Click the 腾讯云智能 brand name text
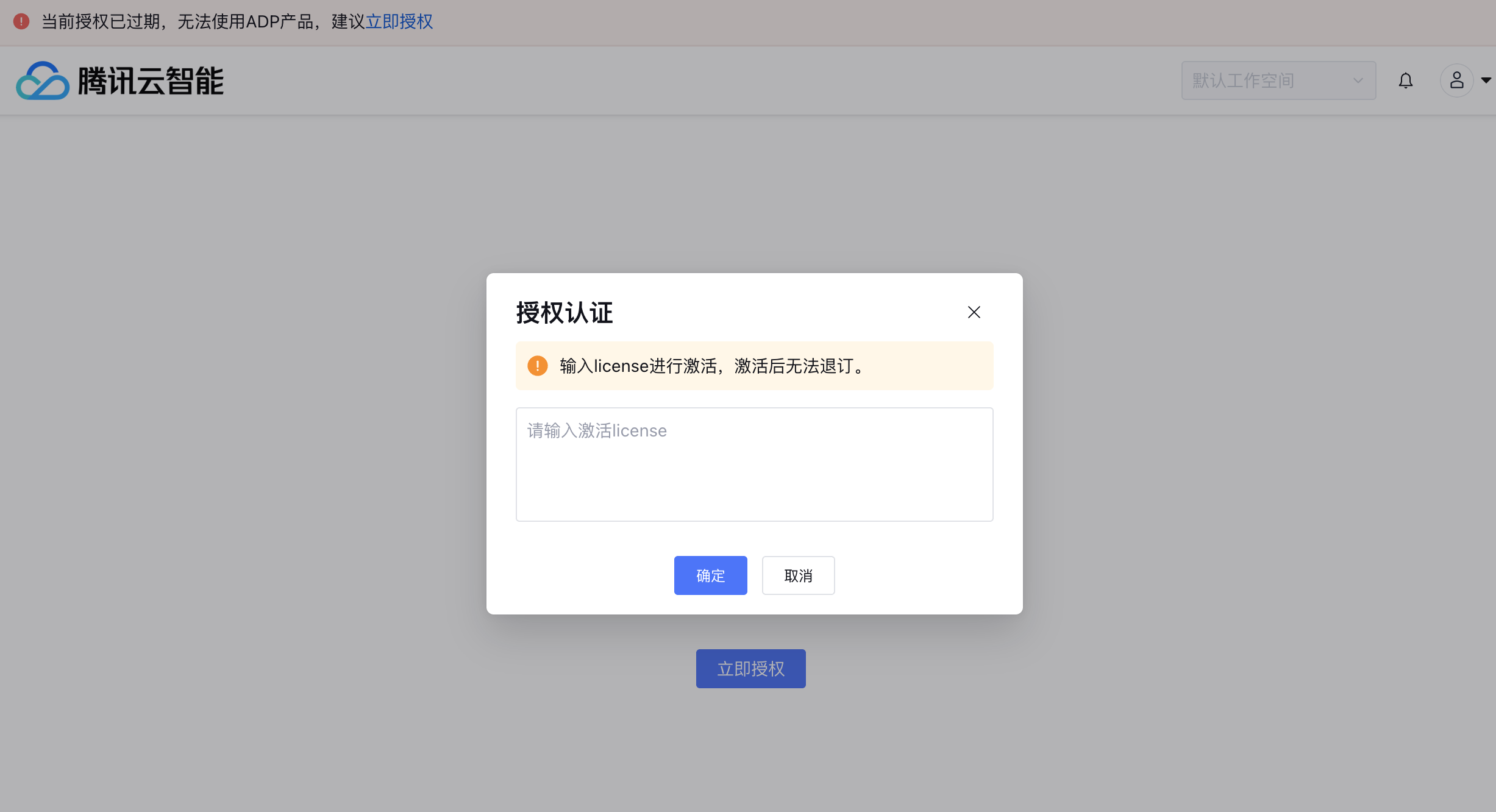The height and width of the screenshot is (812, 1496). click(x=151, y=81)
